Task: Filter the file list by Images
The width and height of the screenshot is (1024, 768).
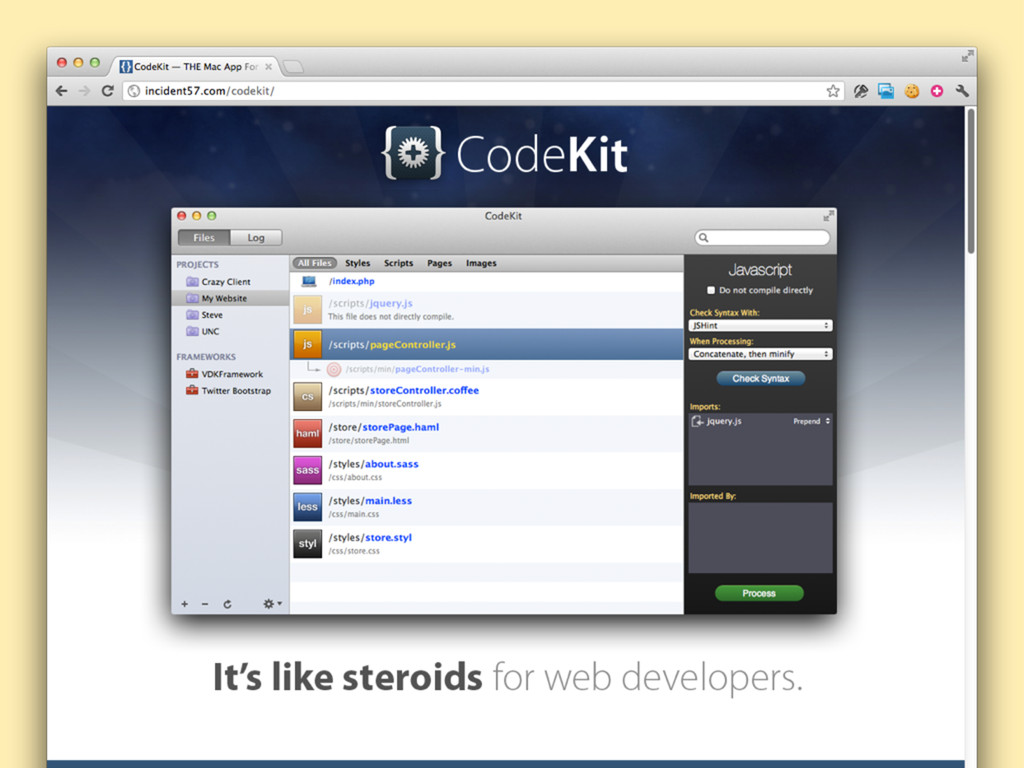Action: click(481, 263)
